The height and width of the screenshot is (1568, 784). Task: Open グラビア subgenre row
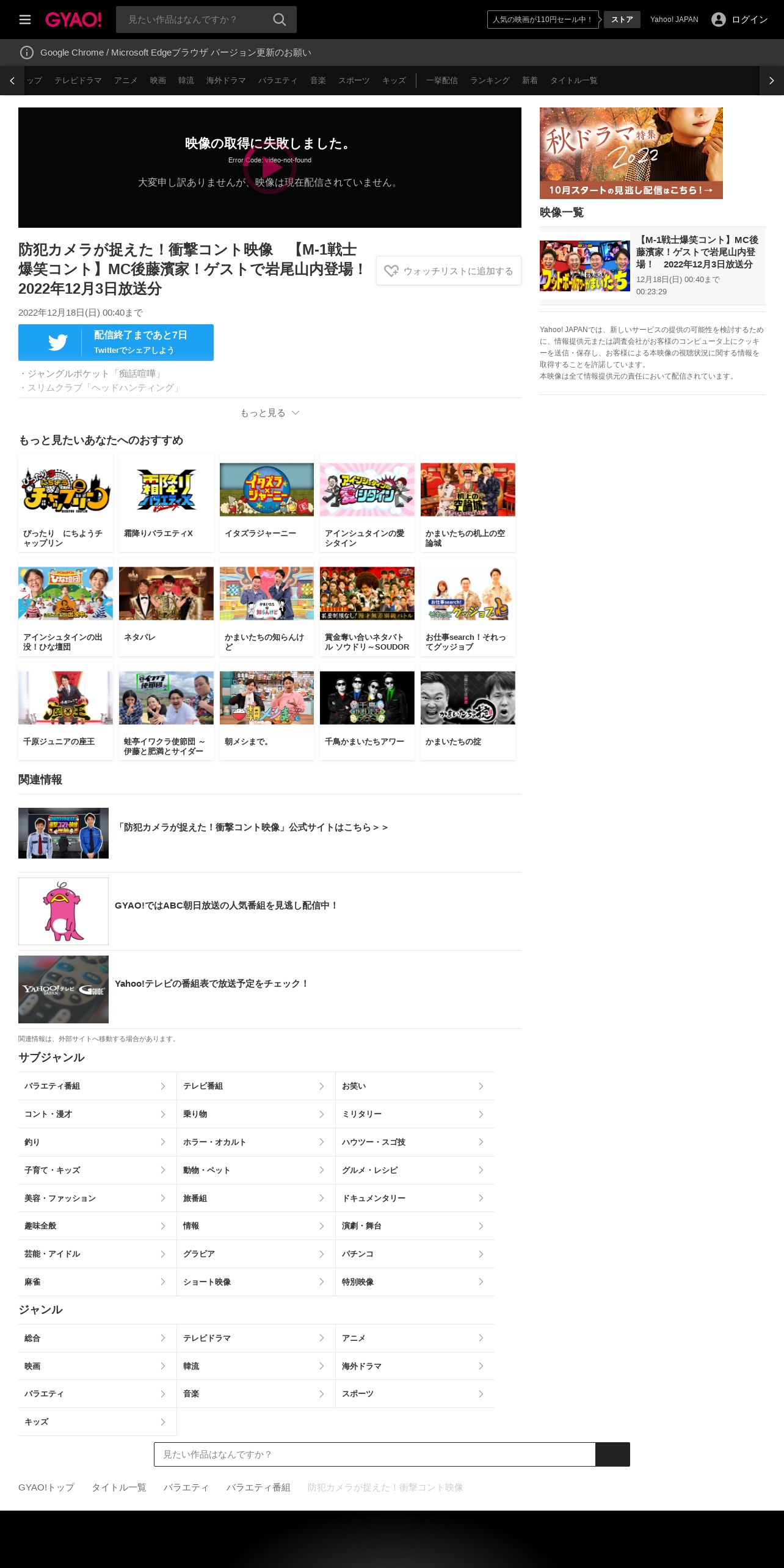pyautogui.click(x=256, y=1254)
